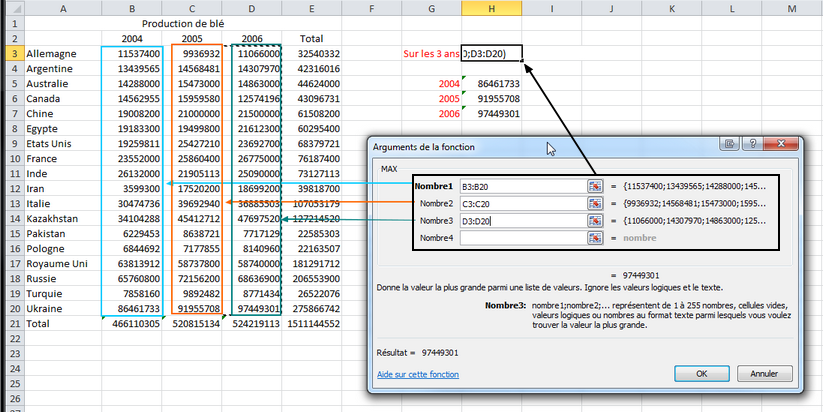Click the cell with value 72156200
The width and height of the screenshot is (823, 412).
point(192,279)
